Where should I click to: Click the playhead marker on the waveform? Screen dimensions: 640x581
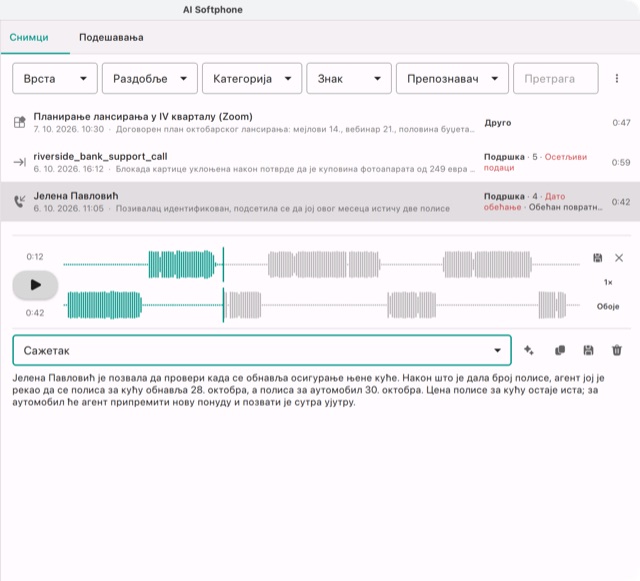click(223, 284)
